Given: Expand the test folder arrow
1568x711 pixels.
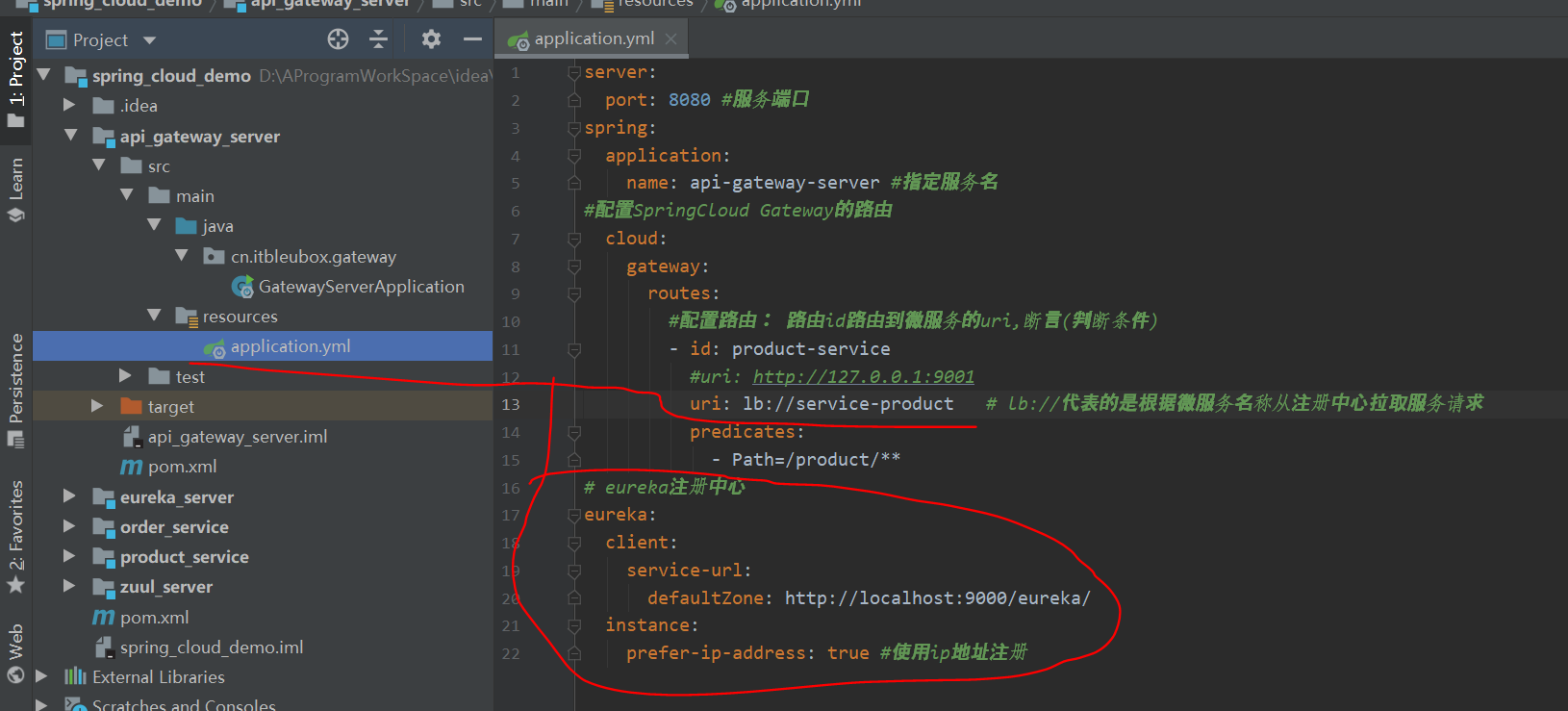Looking at the screenshot, I should (125, 375).
